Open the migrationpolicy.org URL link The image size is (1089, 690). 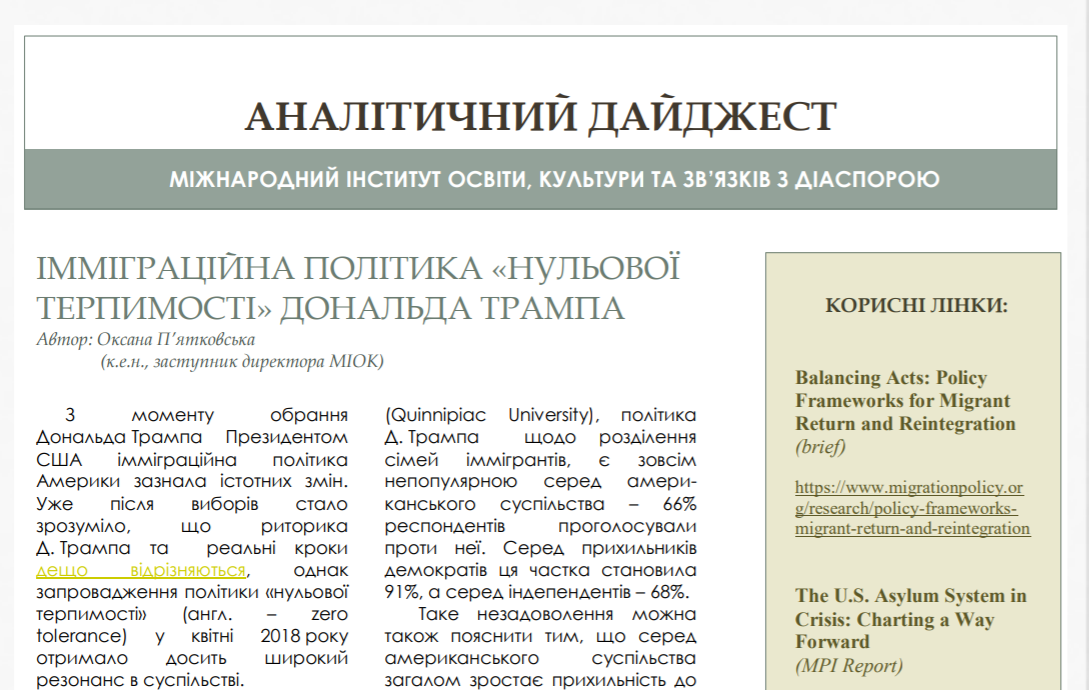pyautogui.click(x=910, y=508)
